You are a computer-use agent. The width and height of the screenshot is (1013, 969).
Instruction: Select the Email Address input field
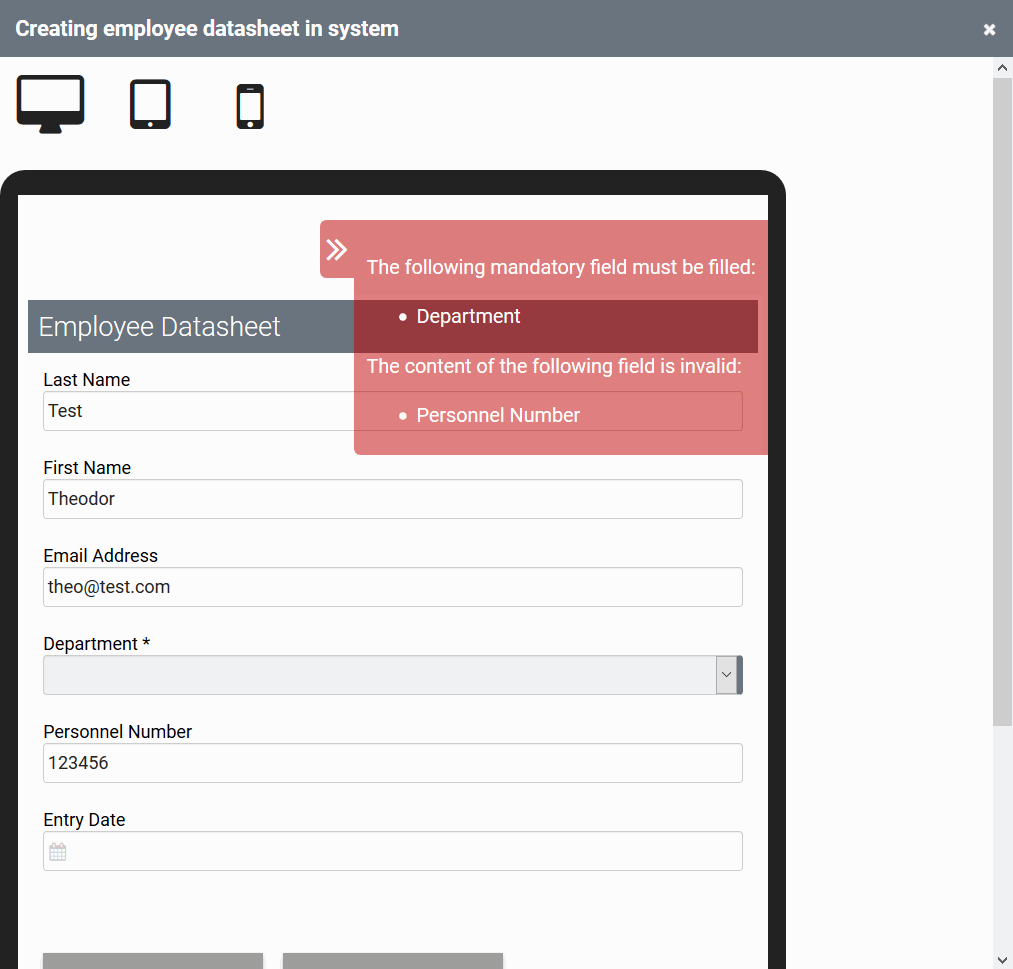coord(392,587)
